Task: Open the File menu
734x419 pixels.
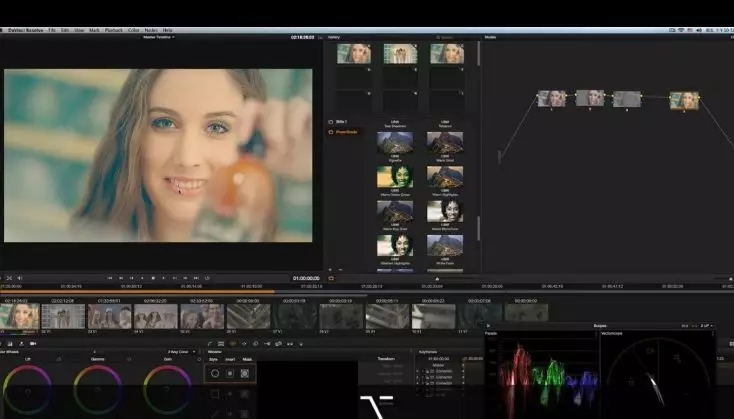Action: coord(52,30)
